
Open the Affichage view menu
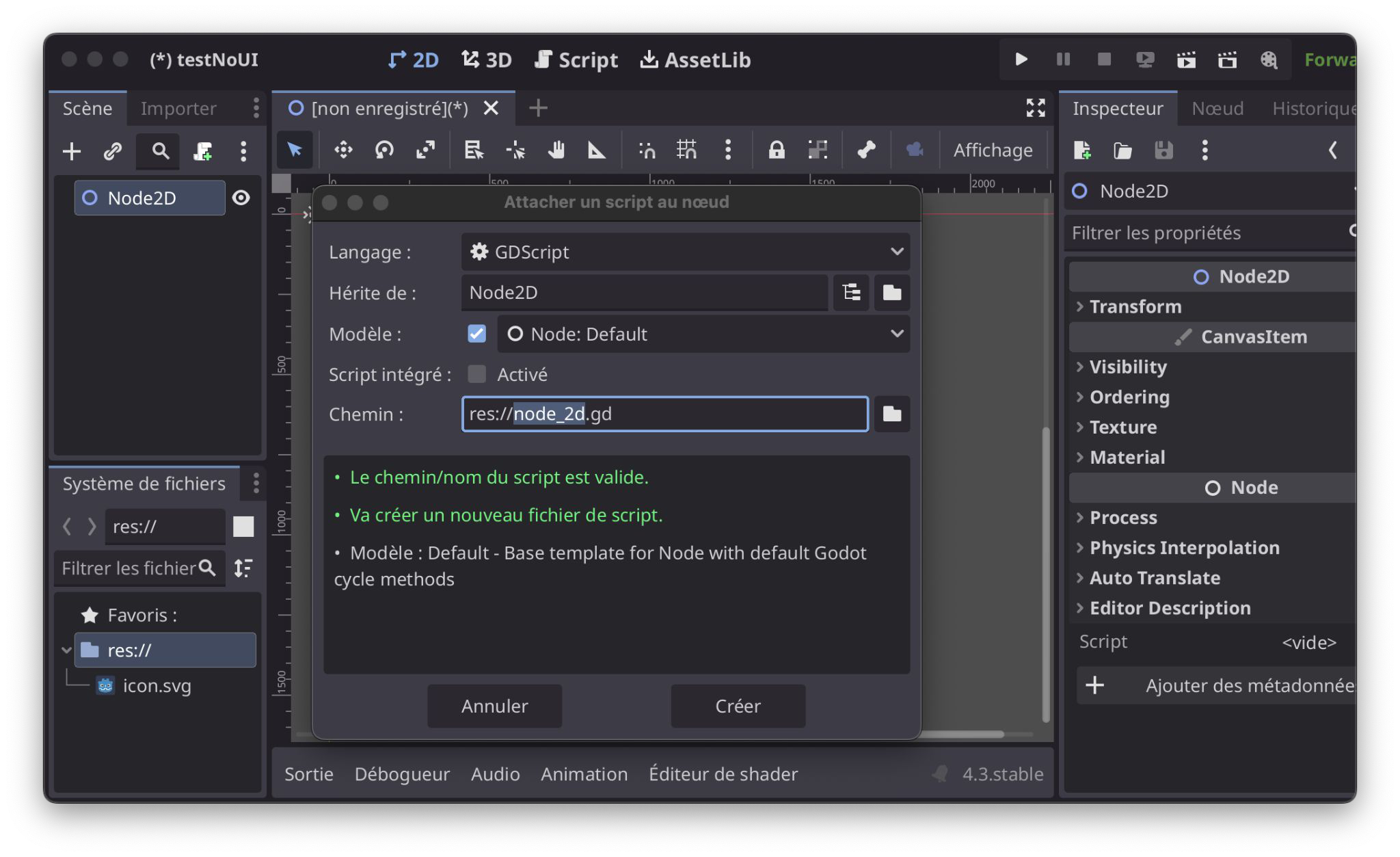coord(993,150)
